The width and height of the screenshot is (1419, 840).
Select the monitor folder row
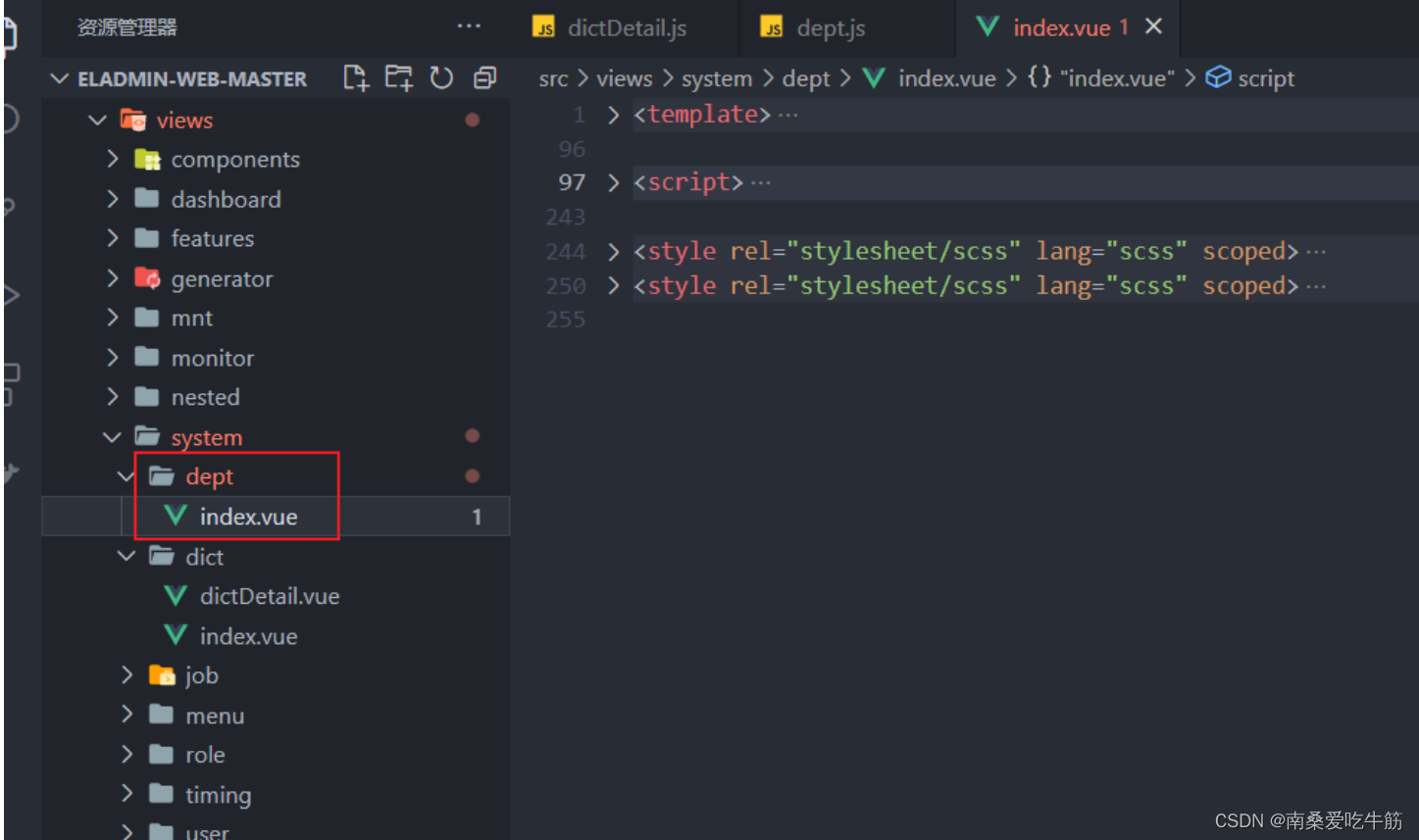(276, 358)
